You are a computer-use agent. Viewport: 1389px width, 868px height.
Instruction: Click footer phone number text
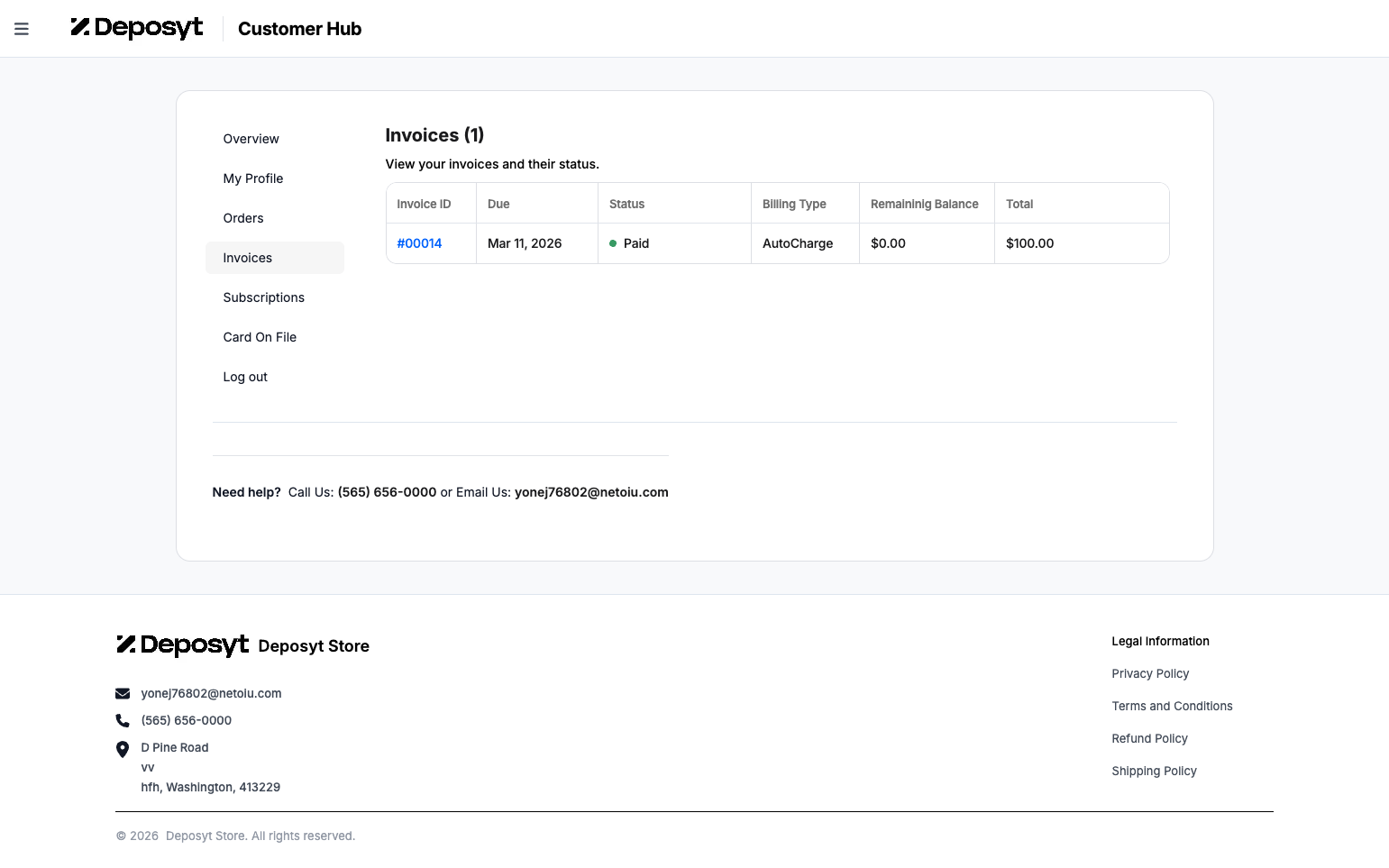(186, 720)
